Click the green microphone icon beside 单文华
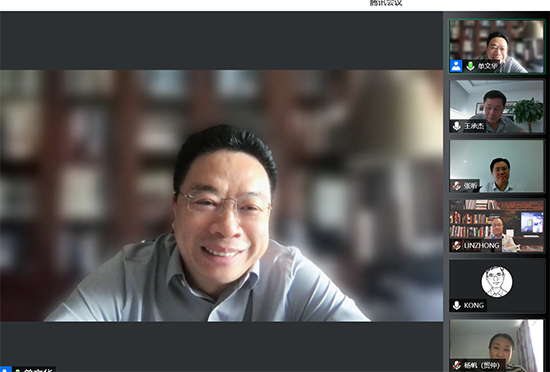 470,66
